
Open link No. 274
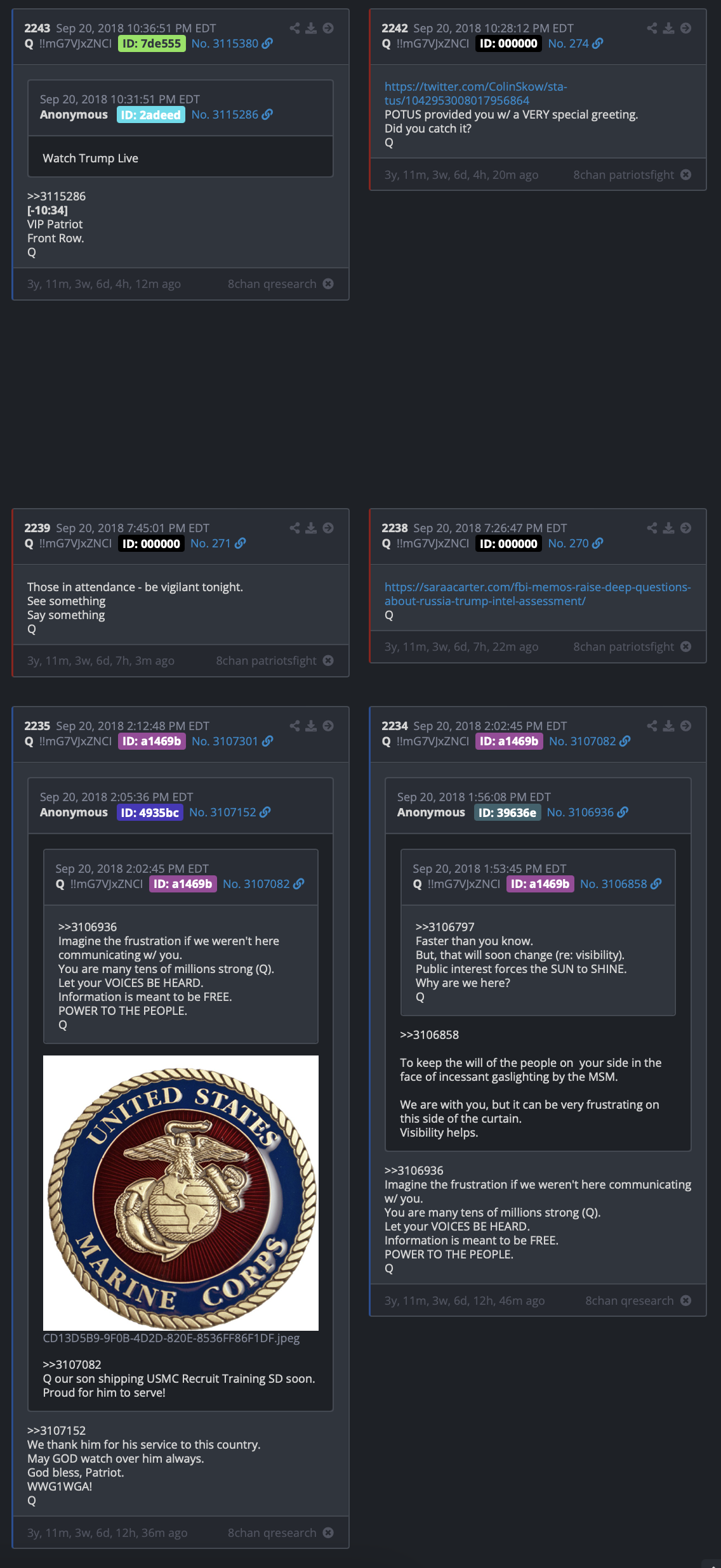[576, 44]
